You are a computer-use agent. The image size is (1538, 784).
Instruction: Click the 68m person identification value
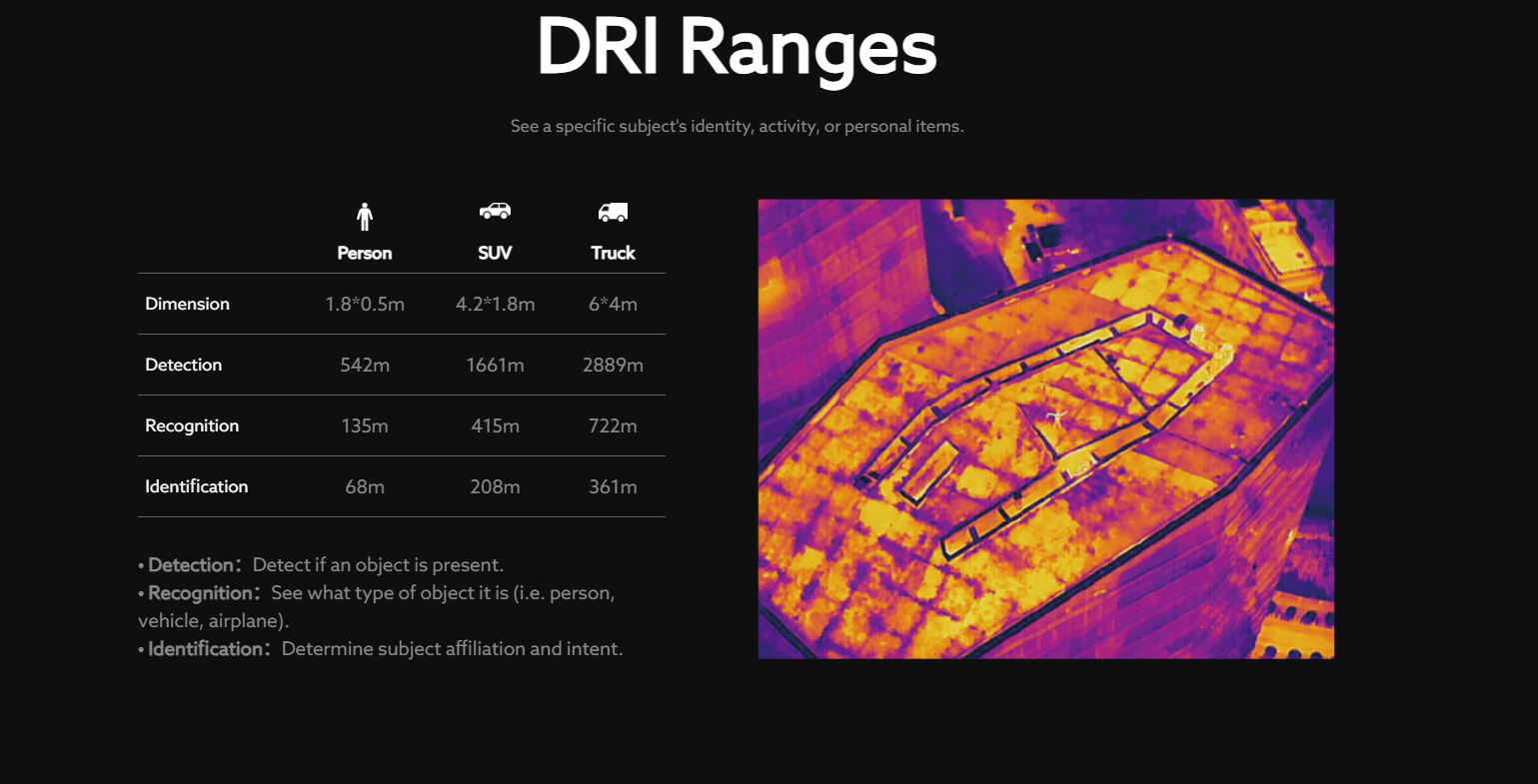(365, 486)
